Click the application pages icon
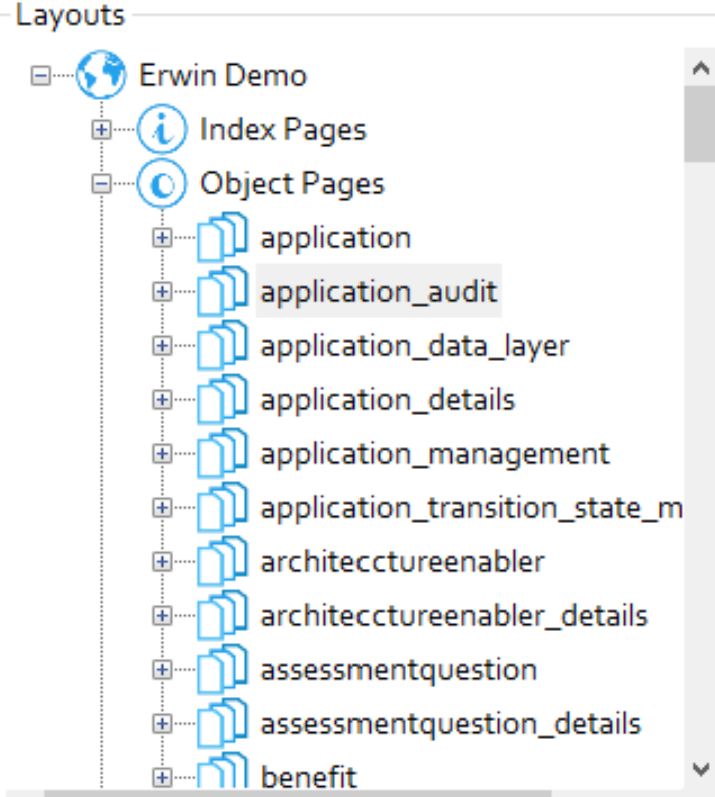Screen dimensions: 715x797 [223, 237]
